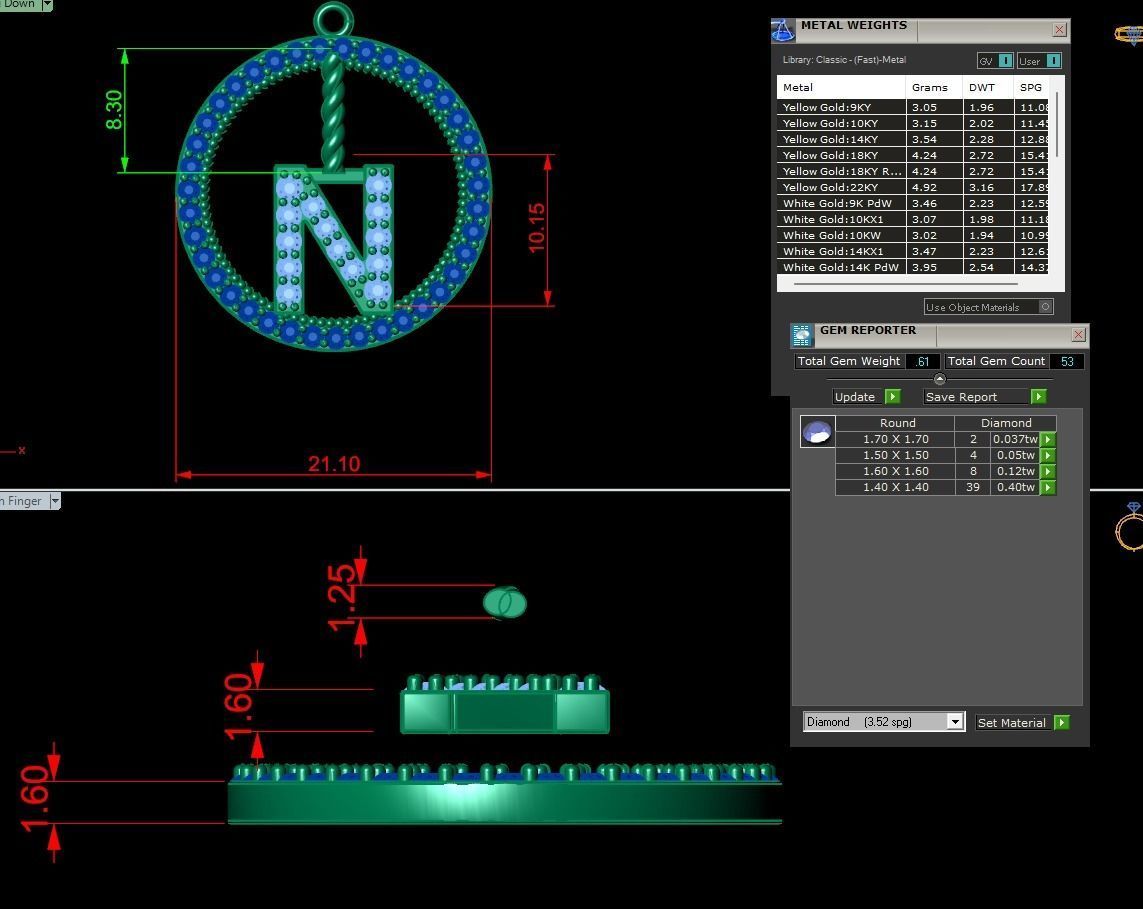Select the Yellow Gold:18KY R... row
1143x909 pixels.
(x=913, y=171)
